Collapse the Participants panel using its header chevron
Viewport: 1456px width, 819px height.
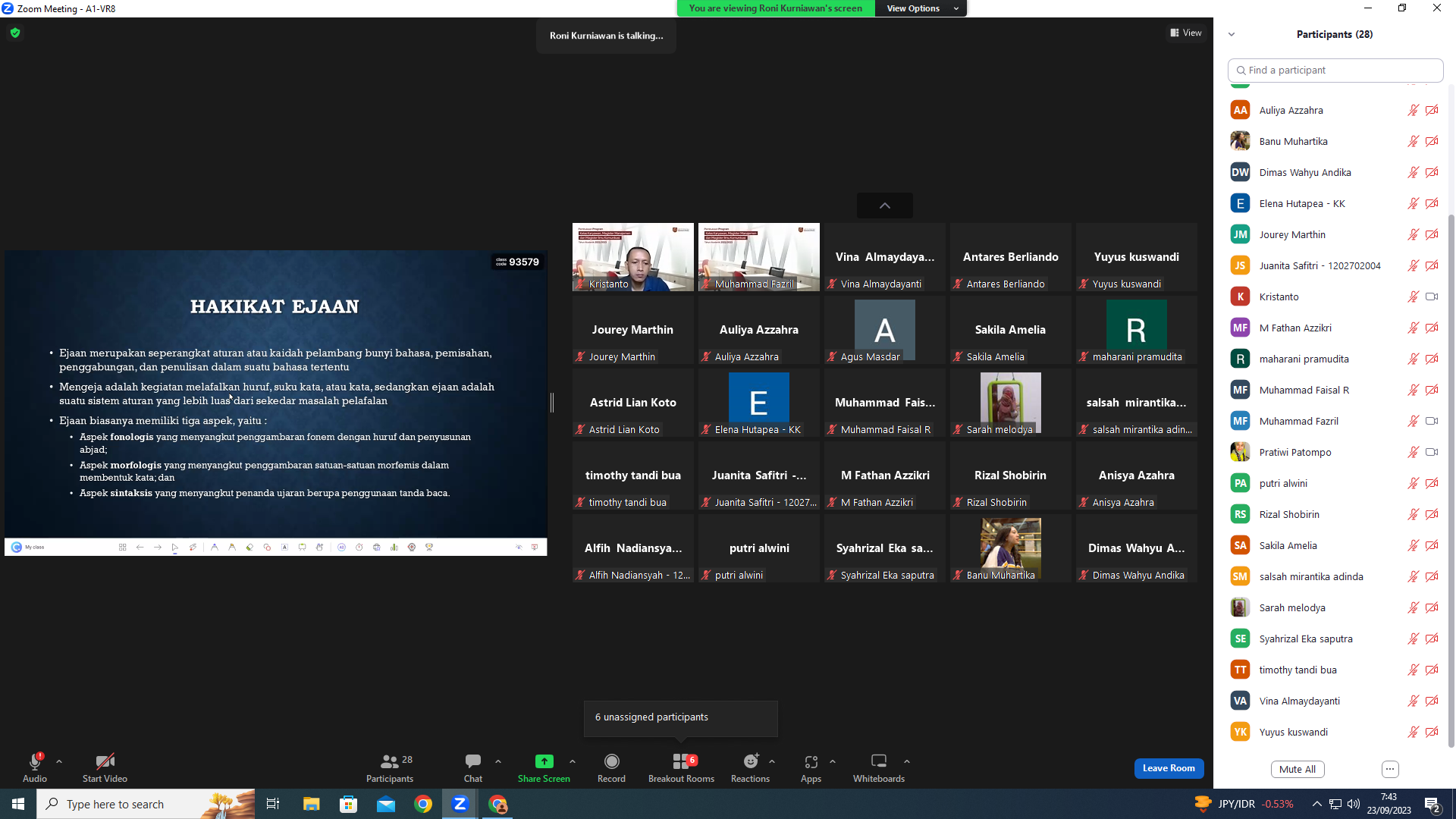pos(1232,34)
